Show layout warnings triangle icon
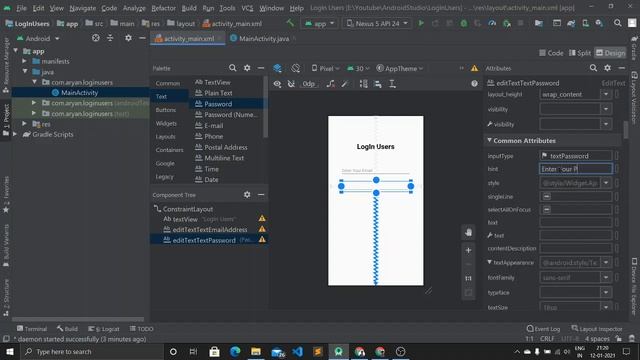 (x=474, y=68)
